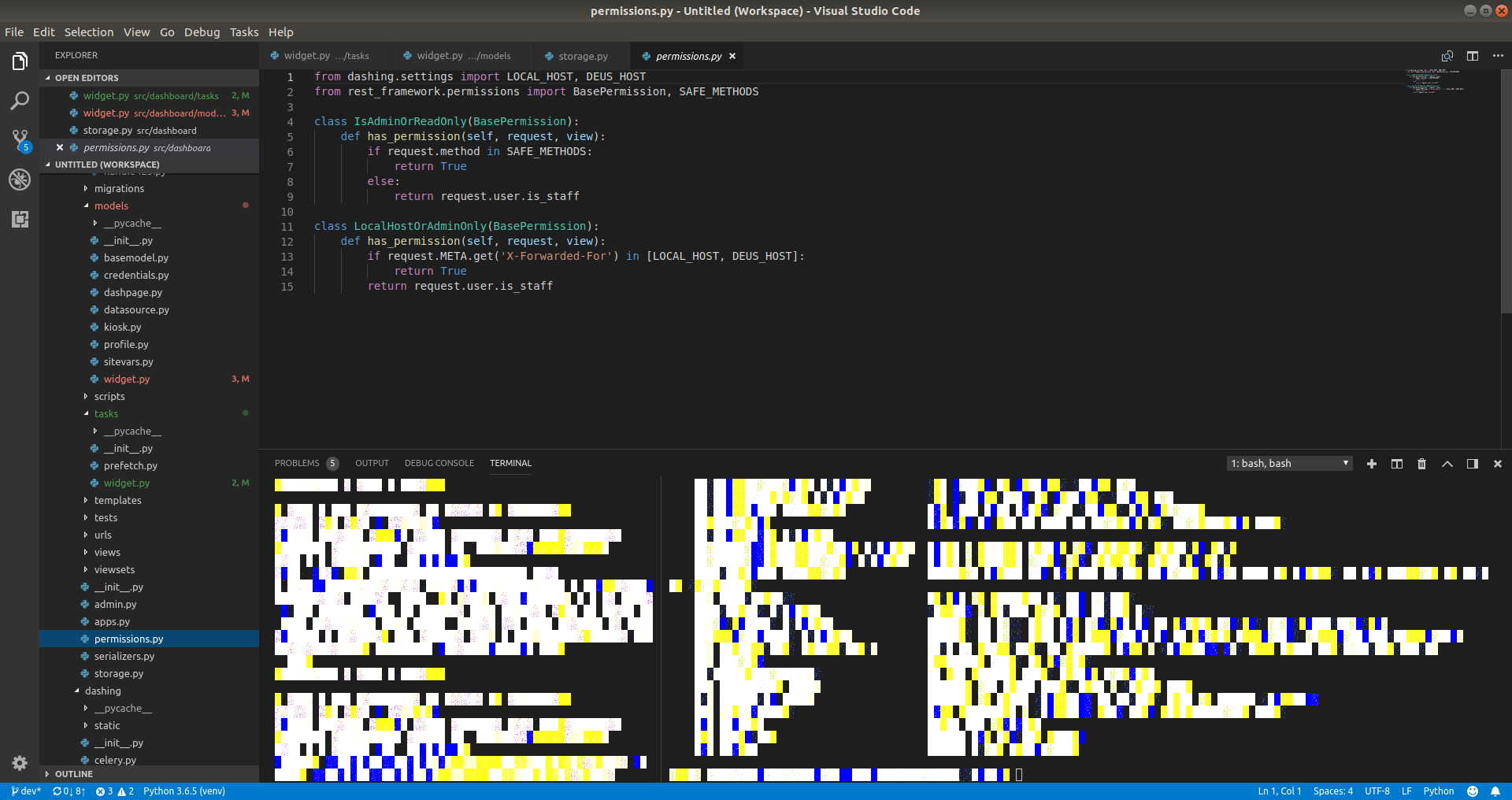Open the Debug menu
The width and height of the screenshot is (1512, 800).
(202, 32)
